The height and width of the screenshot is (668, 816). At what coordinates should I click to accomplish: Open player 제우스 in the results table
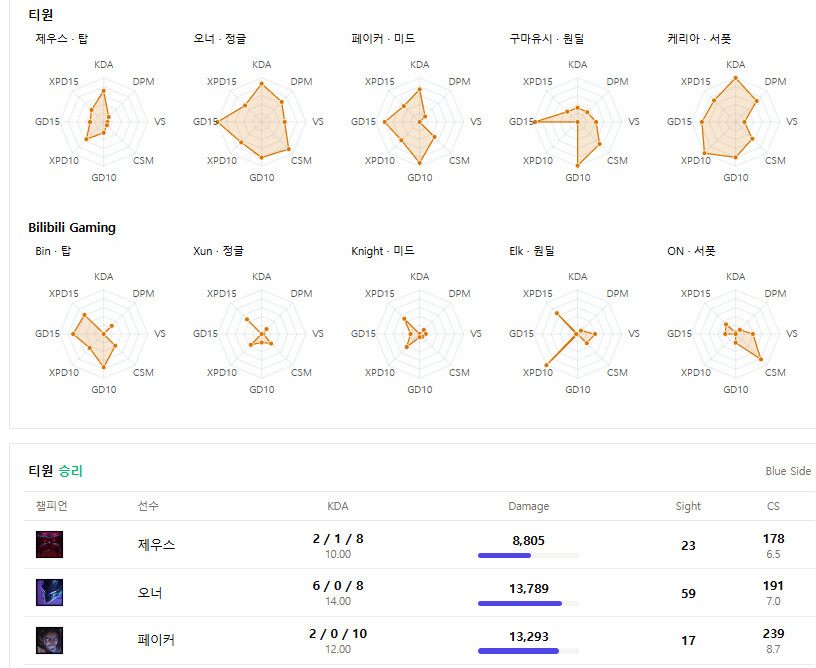[x=156, y=545]
